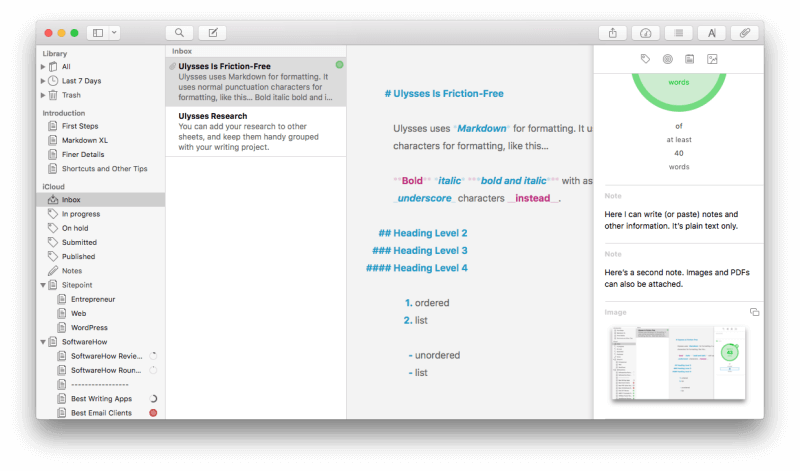Open the attached screenshot image thumbnail
This screenshot has width=800, height=471.
pos(678,363)
